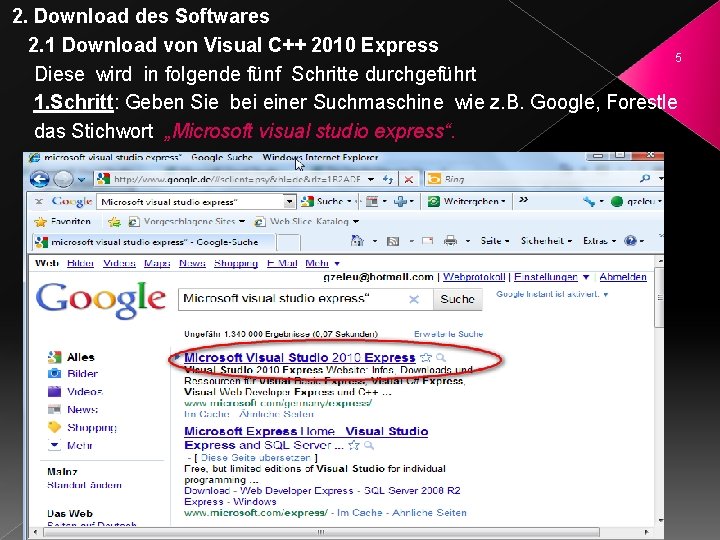Click the Standort ändern link
This screenshot has width=720, height=540.
pos(84,485)
